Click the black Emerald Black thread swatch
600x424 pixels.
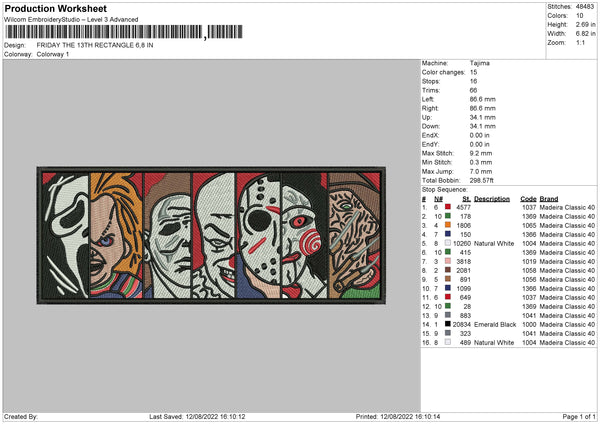tap(447, 324)
